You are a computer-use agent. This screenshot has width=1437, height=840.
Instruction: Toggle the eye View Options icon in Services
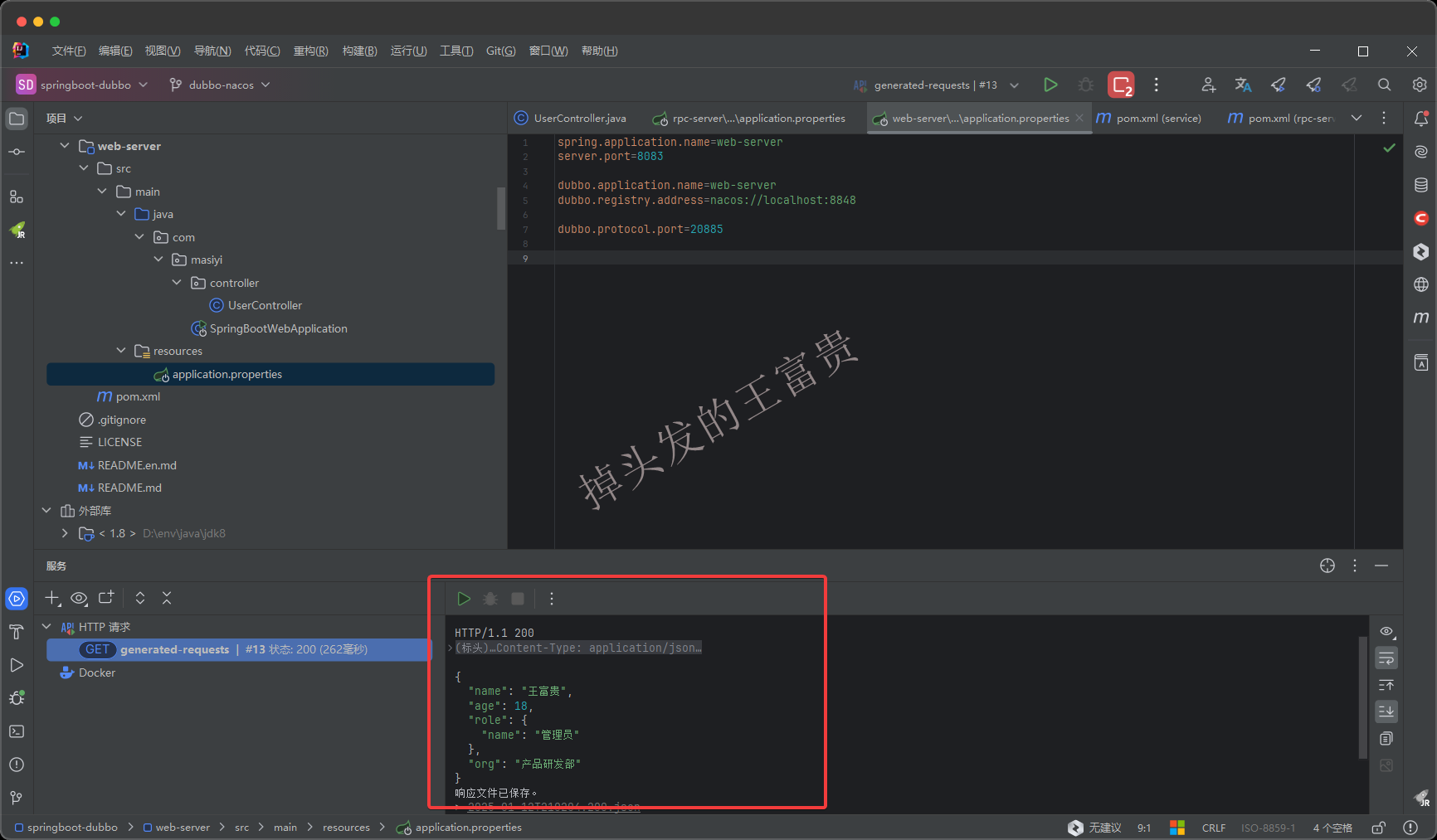[x=80, y=598]
